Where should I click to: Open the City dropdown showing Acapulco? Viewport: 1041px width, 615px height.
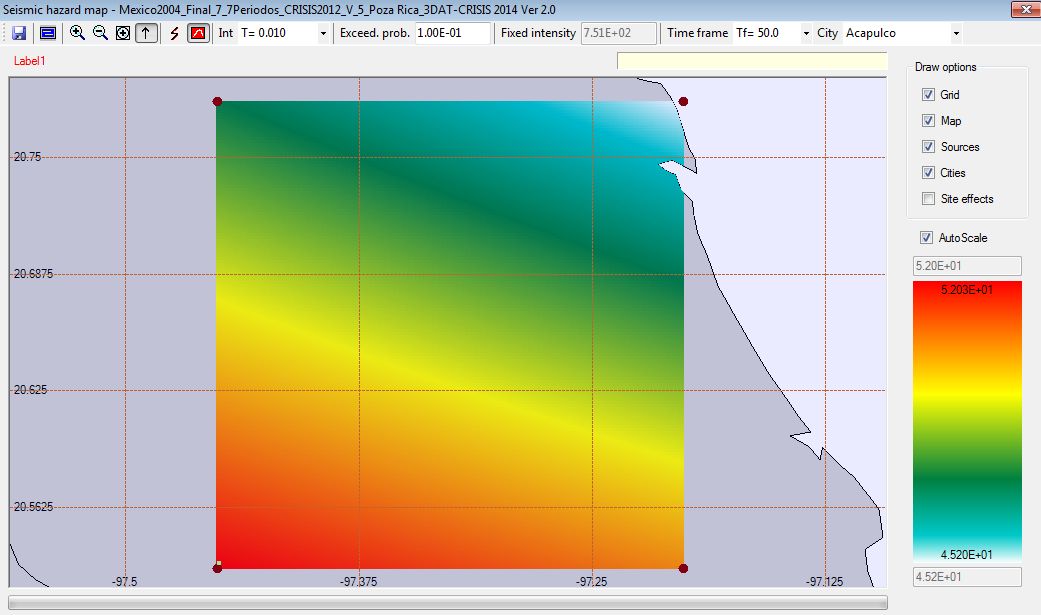click(x=956, y=34)
